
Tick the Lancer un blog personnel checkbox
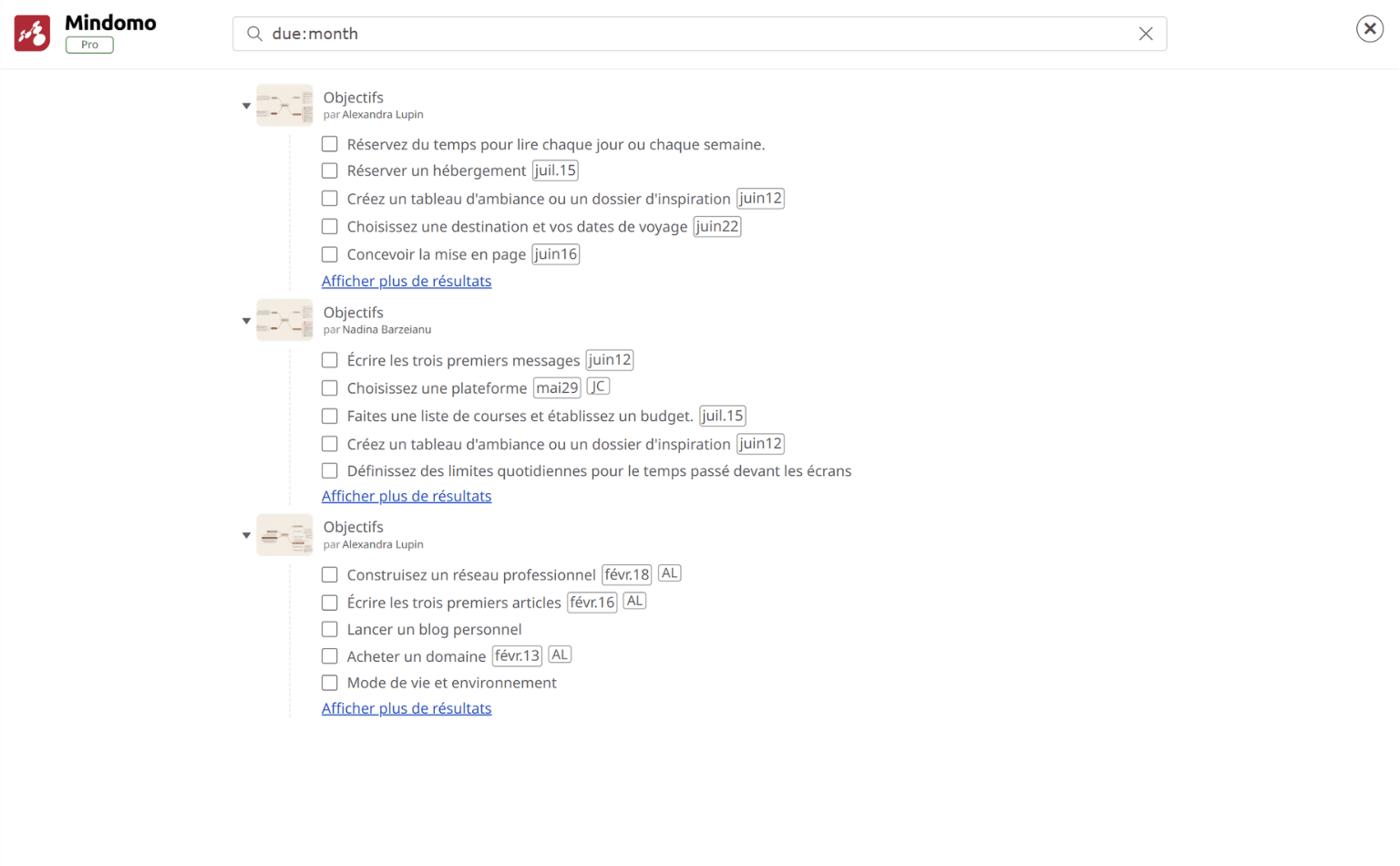pos(329,629)
